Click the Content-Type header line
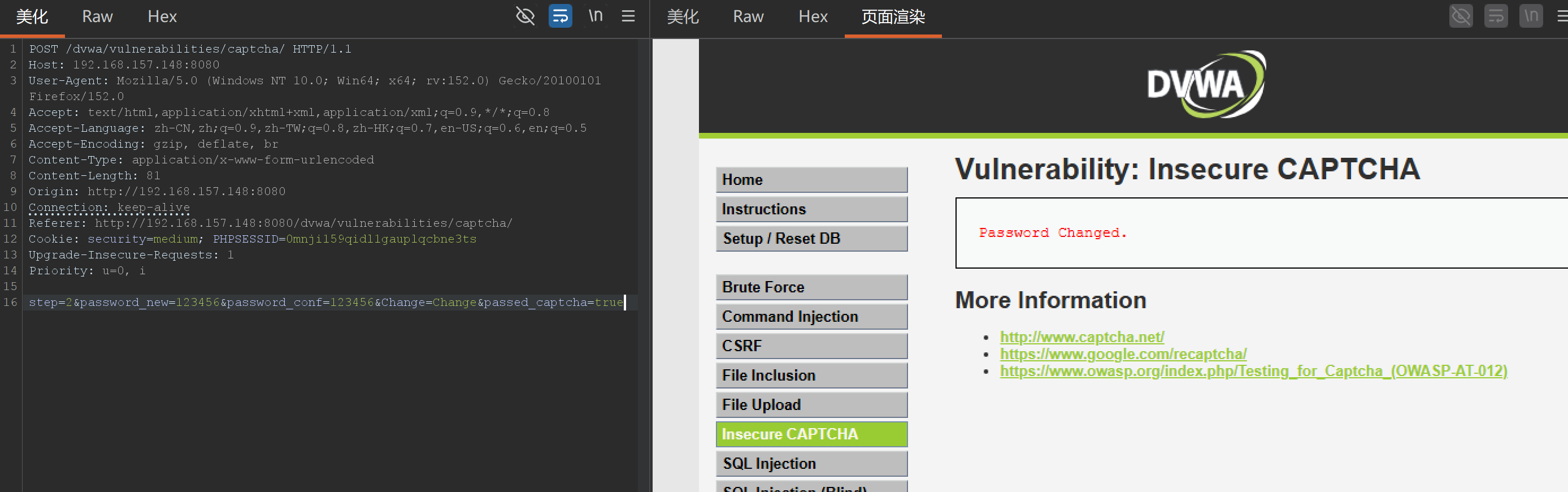The width and height of the screenshot is (1568, 492). coord(202,159)
